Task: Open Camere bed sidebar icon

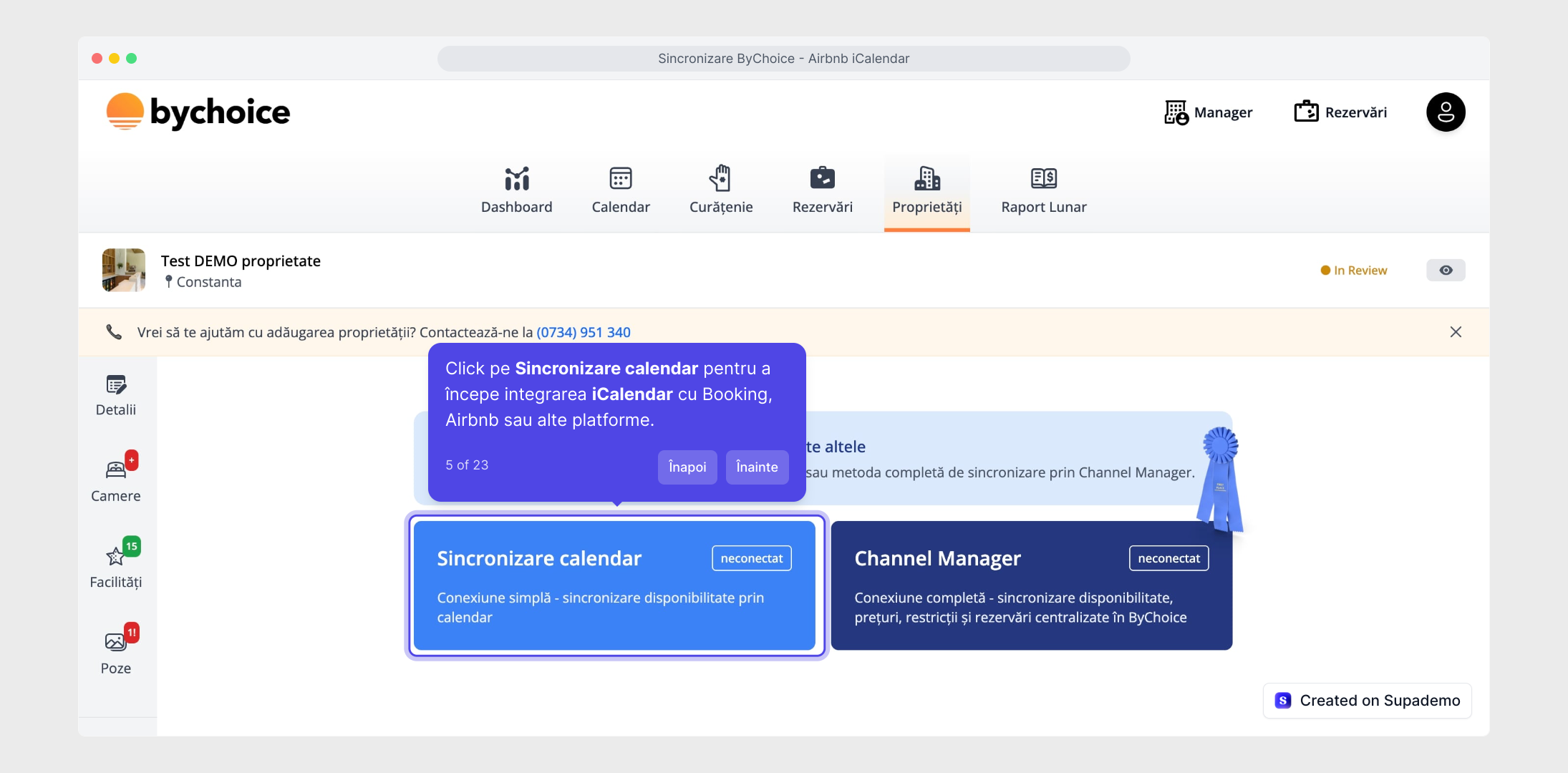Action: coord(116,470)
